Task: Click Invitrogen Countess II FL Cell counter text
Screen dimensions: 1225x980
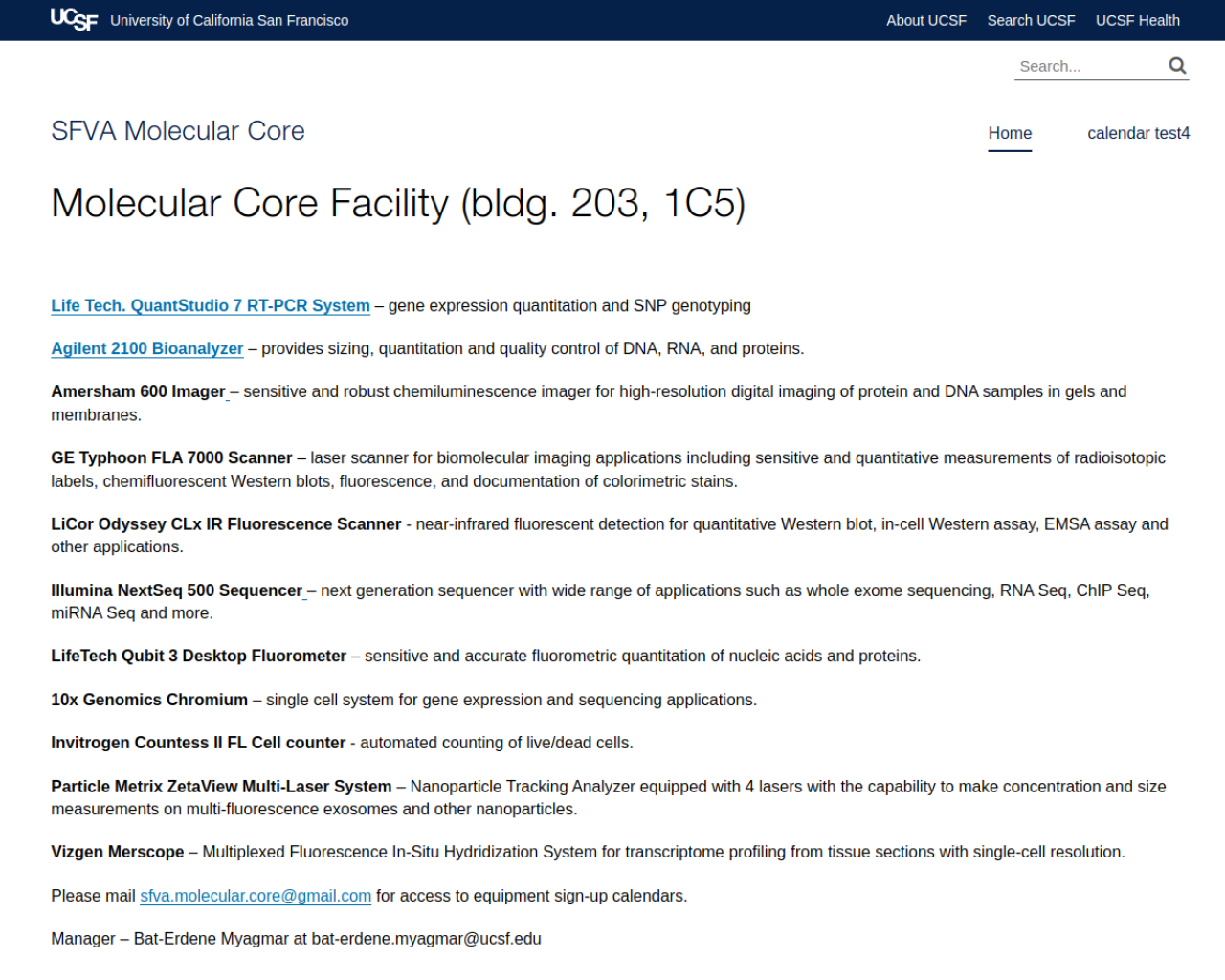Action: point(198,743)
